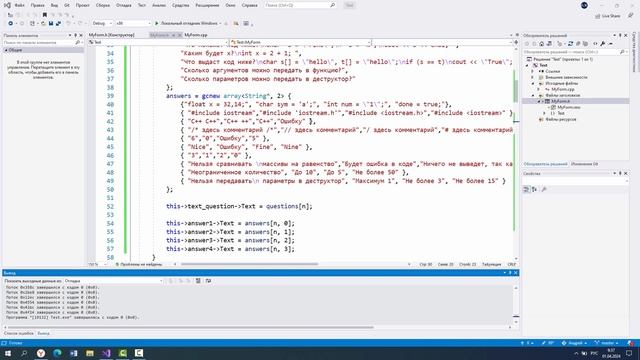This screenshot has height=360, width=640.
Task: Click the Home icon in Solution Explorer
Action: tap(541, 44)
